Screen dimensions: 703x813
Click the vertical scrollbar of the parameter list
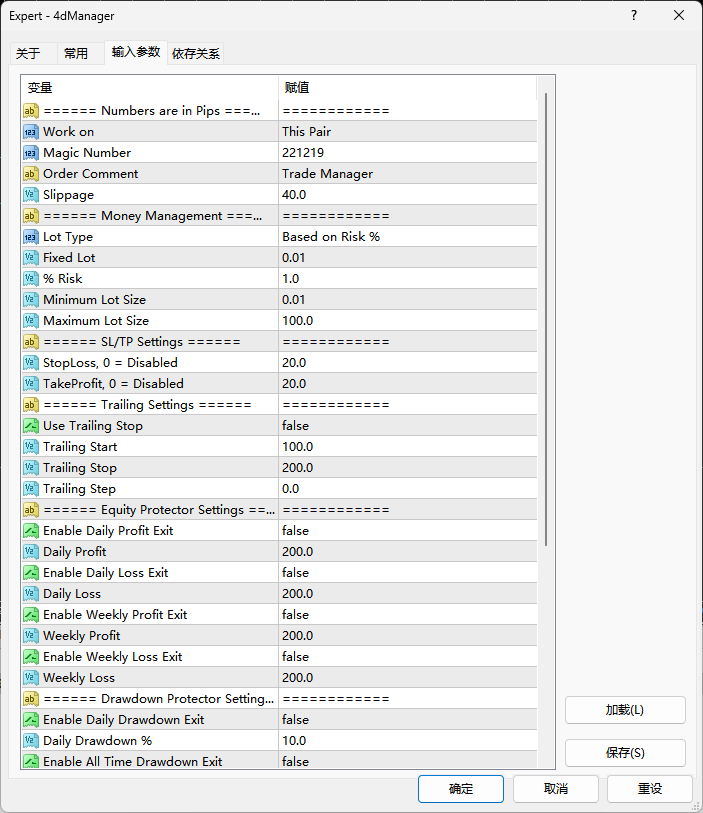[x=546, y=319]
